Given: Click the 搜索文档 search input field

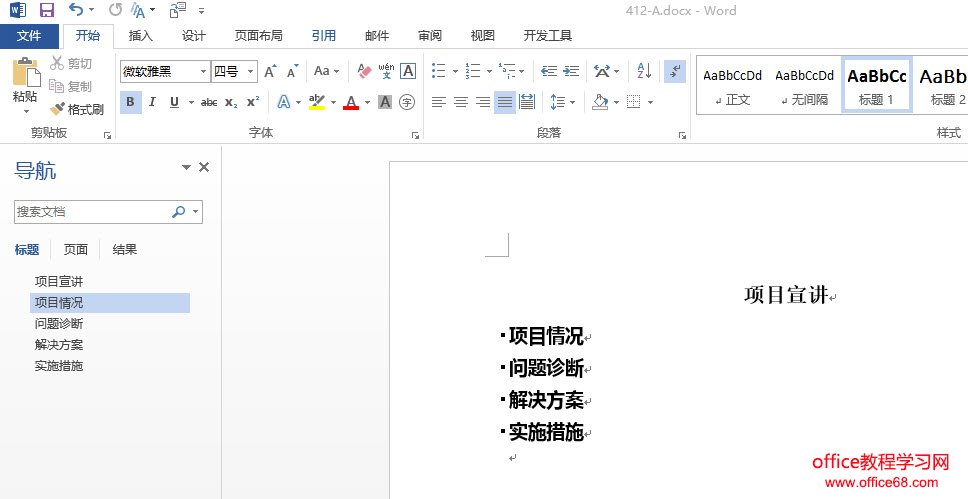Looking at the screenshot, I should 90,212.
